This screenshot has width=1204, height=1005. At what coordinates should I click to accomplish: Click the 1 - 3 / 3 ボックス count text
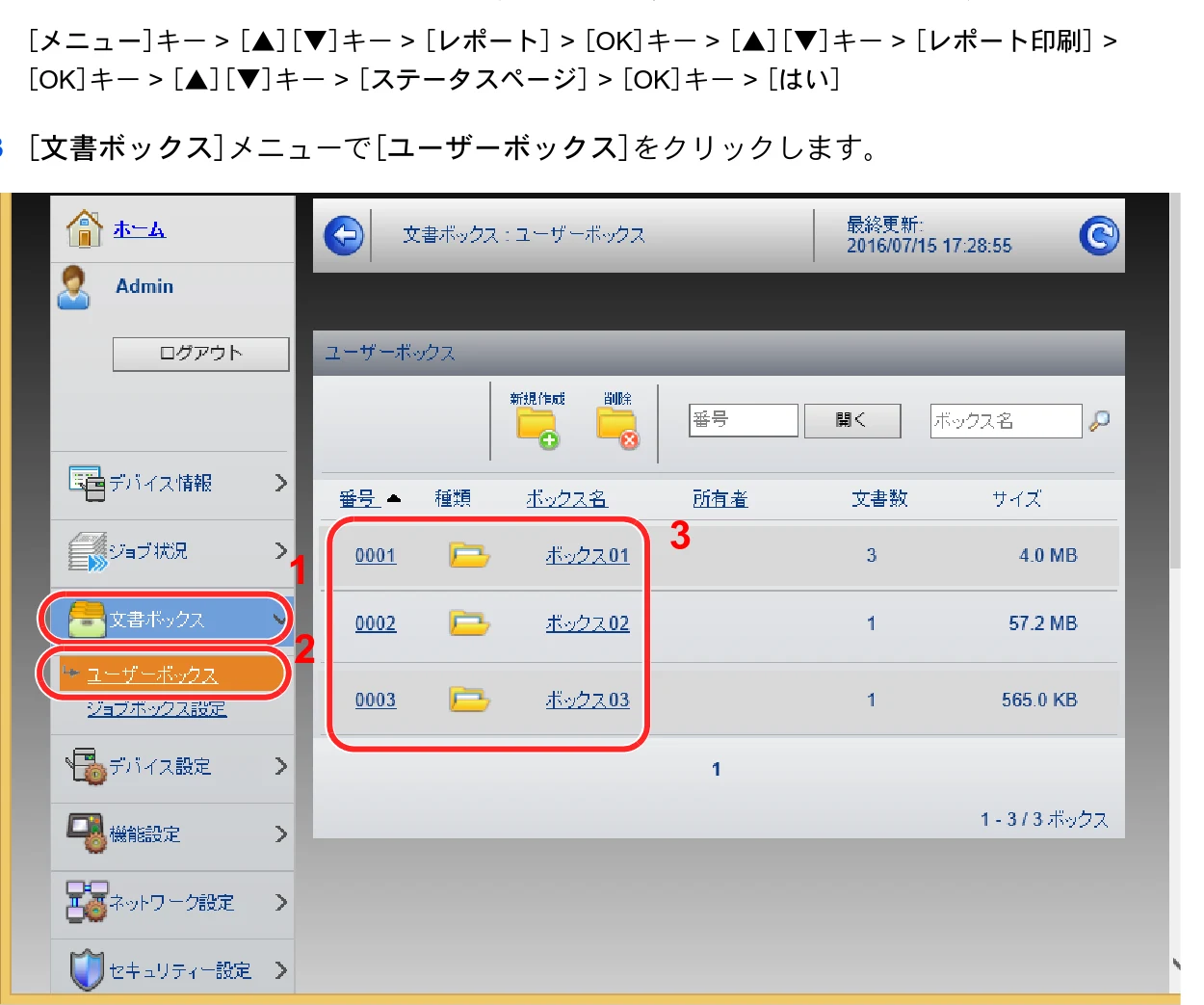[x=1044, y=819]
